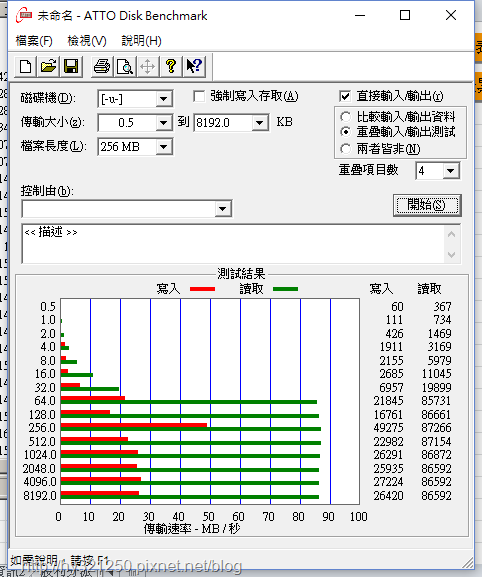Click the four-arrow move toolbar icon

(148, 67)
